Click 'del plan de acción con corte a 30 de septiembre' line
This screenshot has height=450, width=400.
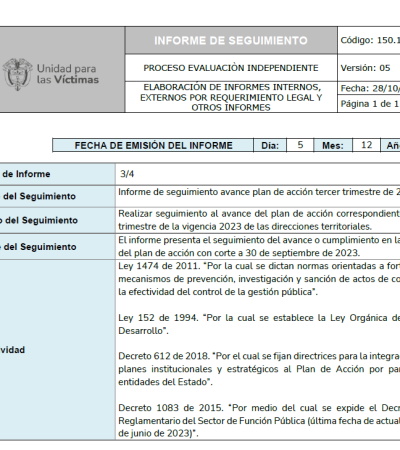point(239,253)
